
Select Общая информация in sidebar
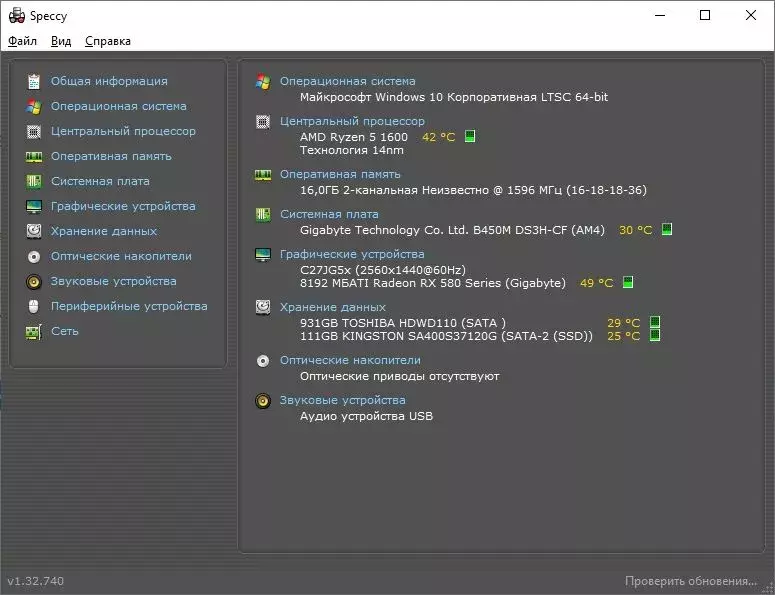point(109,81)
